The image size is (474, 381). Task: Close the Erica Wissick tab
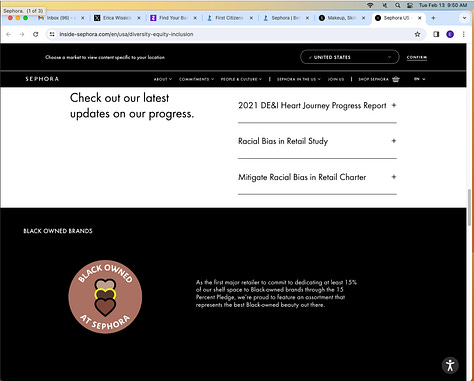139,18
